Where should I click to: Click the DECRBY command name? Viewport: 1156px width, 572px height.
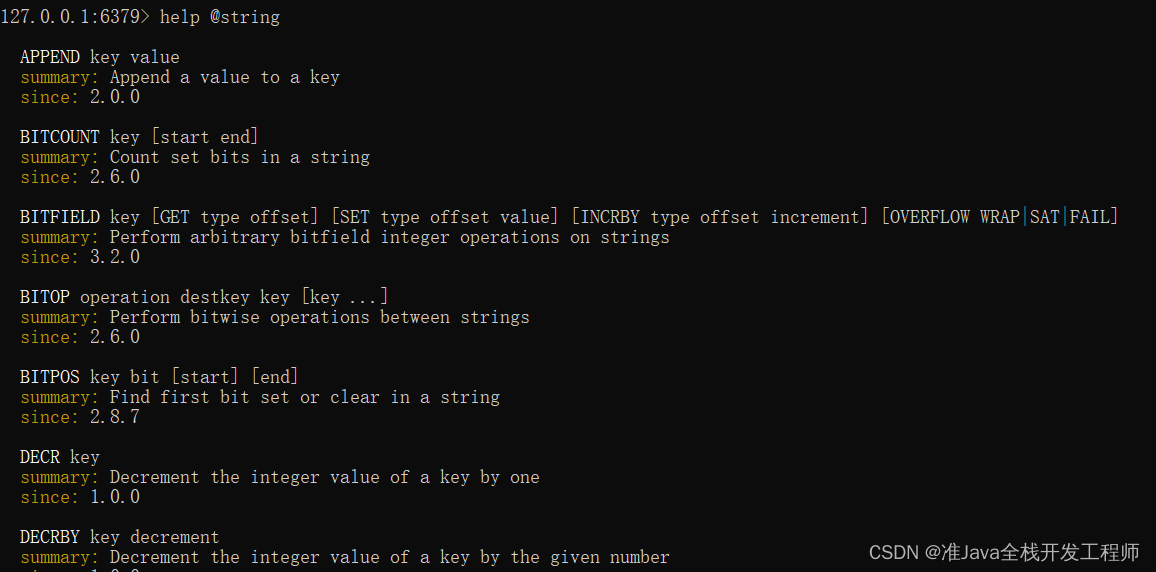click(50, 537)
